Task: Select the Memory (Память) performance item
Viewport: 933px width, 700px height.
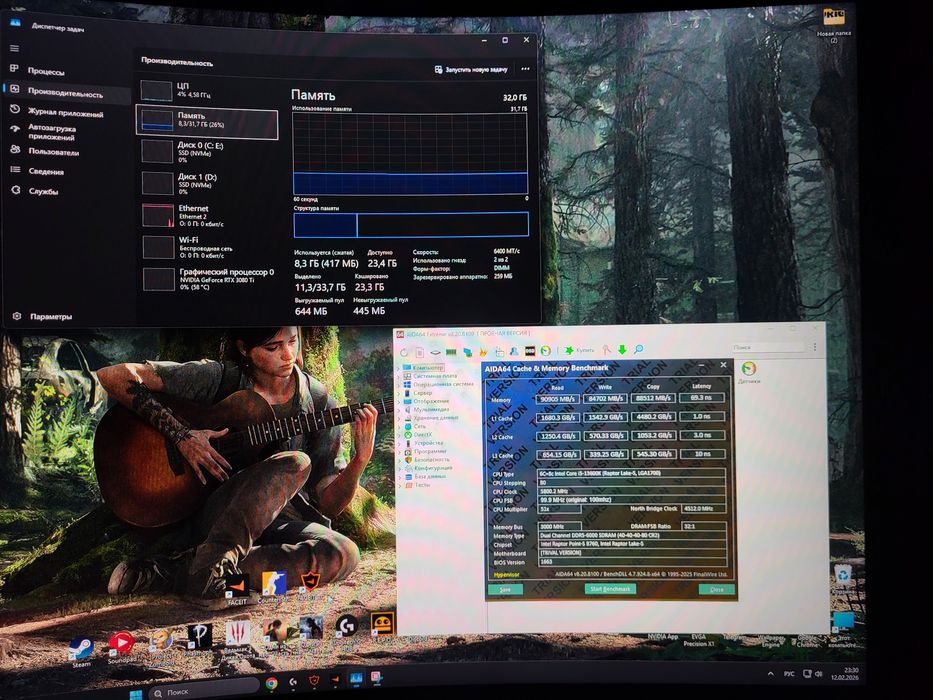Action: click(x=207, y=121)
